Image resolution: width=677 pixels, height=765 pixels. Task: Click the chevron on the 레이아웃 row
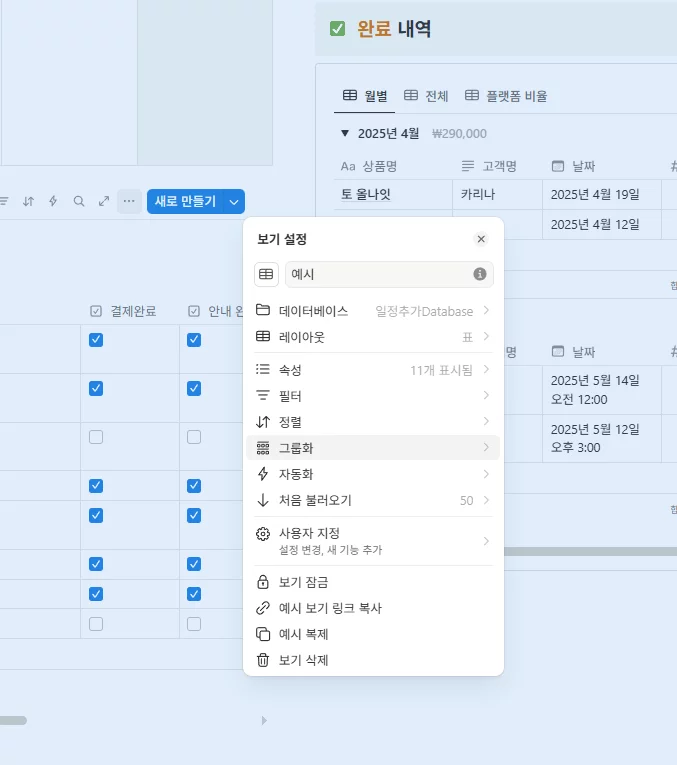coord(486,336)
